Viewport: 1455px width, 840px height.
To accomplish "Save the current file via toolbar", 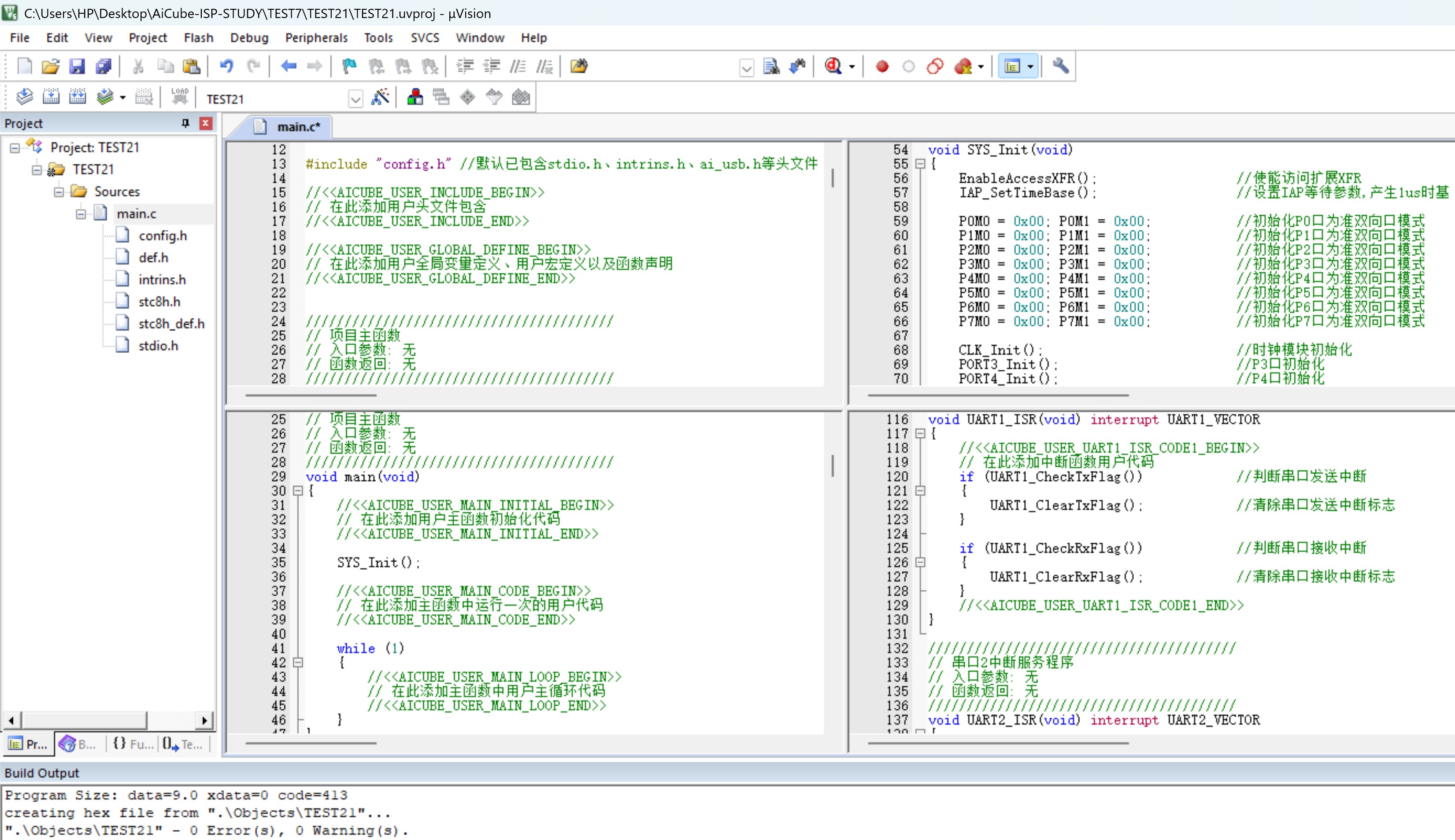I will [x=78, y=66].
